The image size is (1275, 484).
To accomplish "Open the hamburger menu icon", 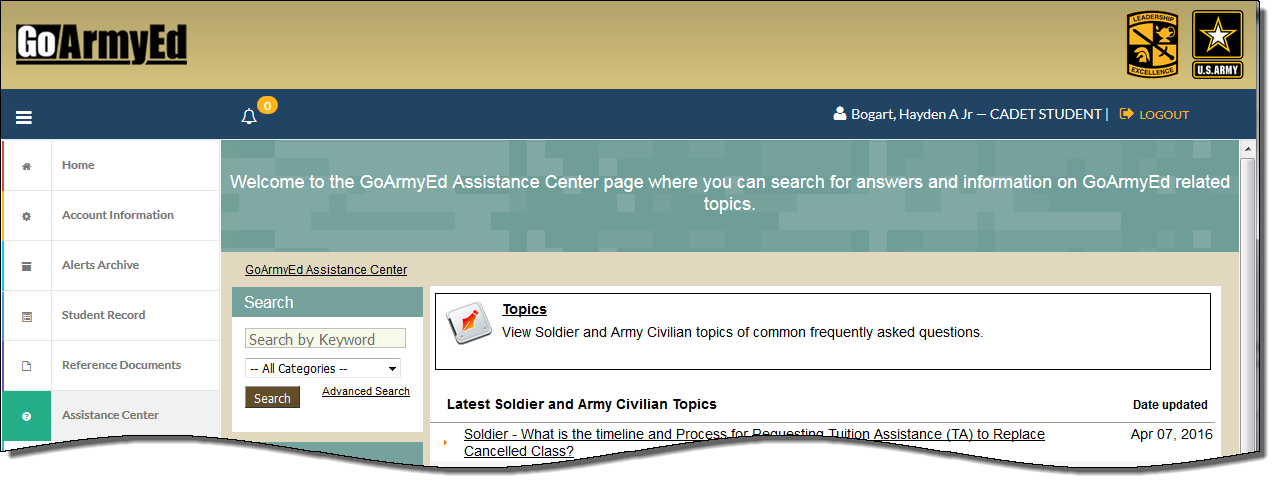I will click(x=24, y=117).
